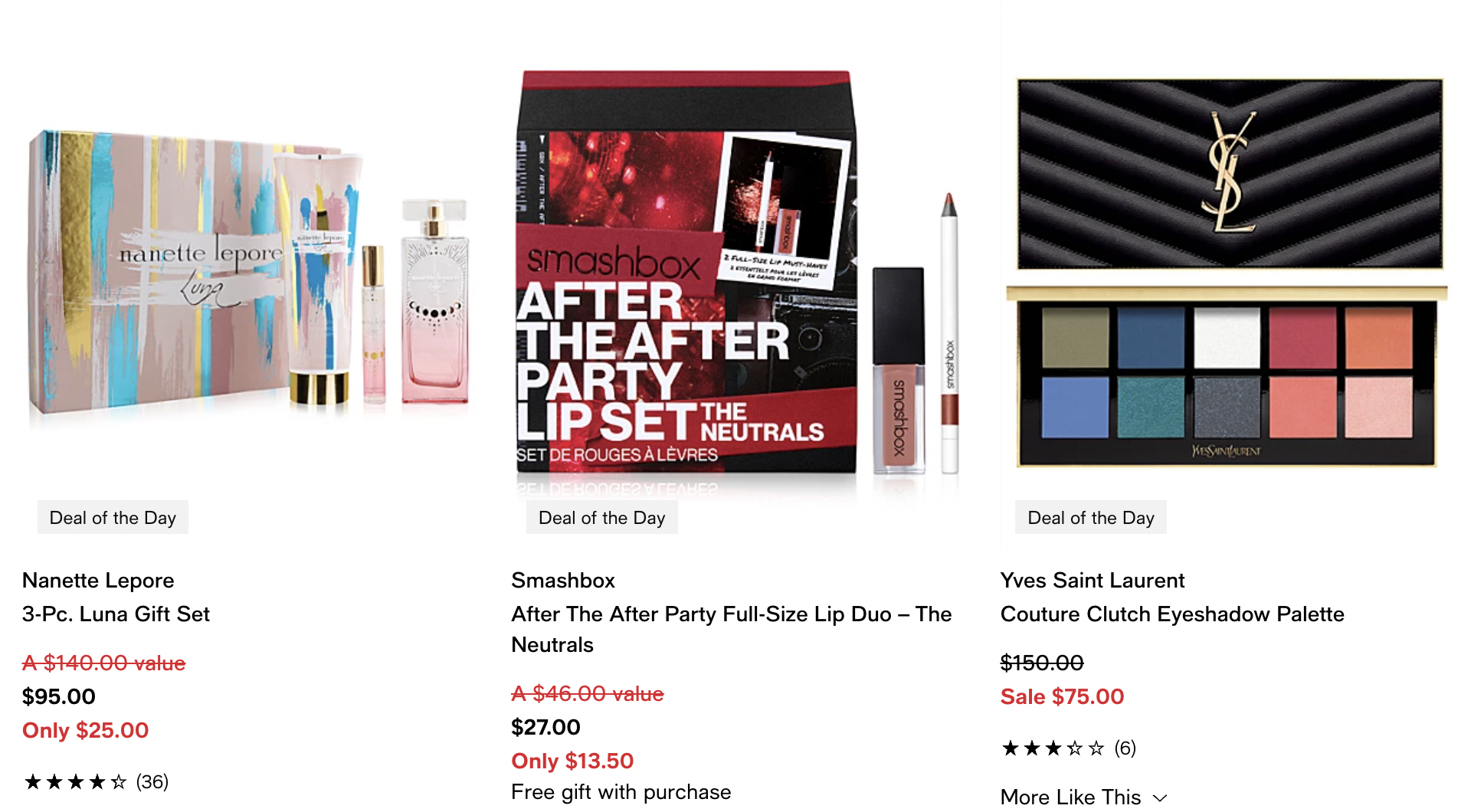The height and width of the screenshot is (812, 1471).
Task: Click the Nanette Lepore brand name
Action: 98,581
